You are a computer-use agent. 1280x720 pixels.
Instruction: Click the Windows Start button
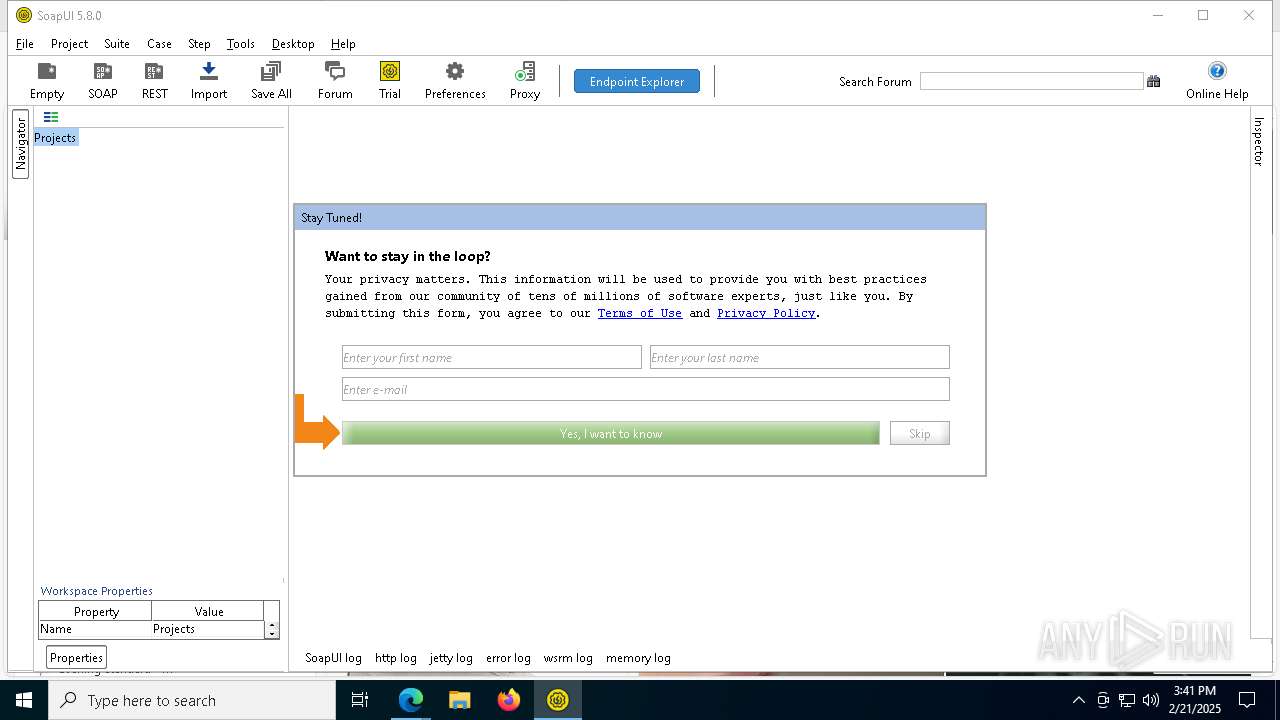(24, 700)
